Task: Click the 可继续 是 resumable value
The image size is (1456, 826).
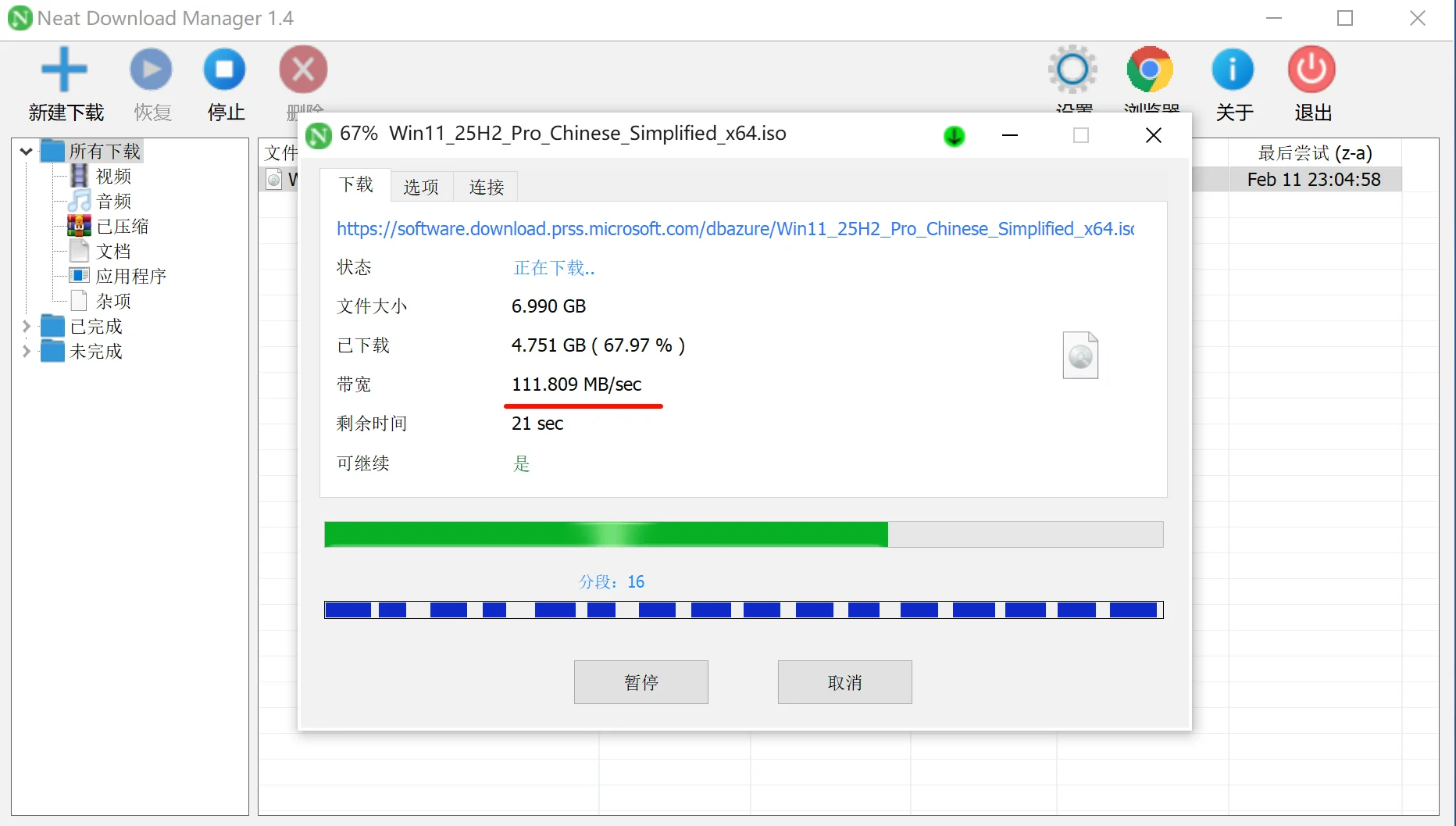Action: pos(521,463)
